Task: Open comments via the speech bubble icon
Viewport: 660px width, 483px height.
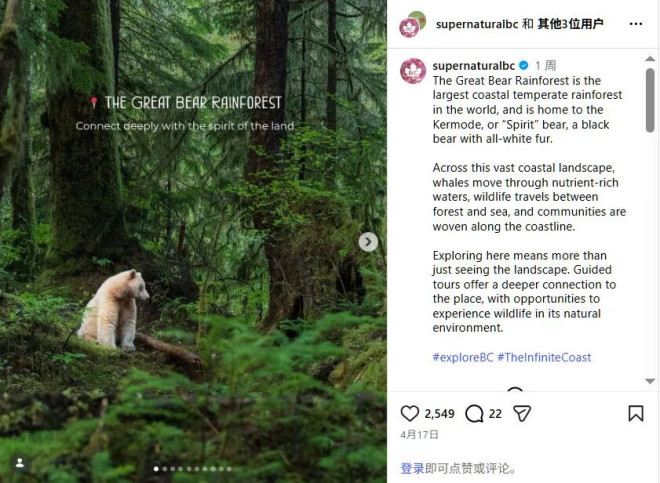Action: click(x=475, y=413)
